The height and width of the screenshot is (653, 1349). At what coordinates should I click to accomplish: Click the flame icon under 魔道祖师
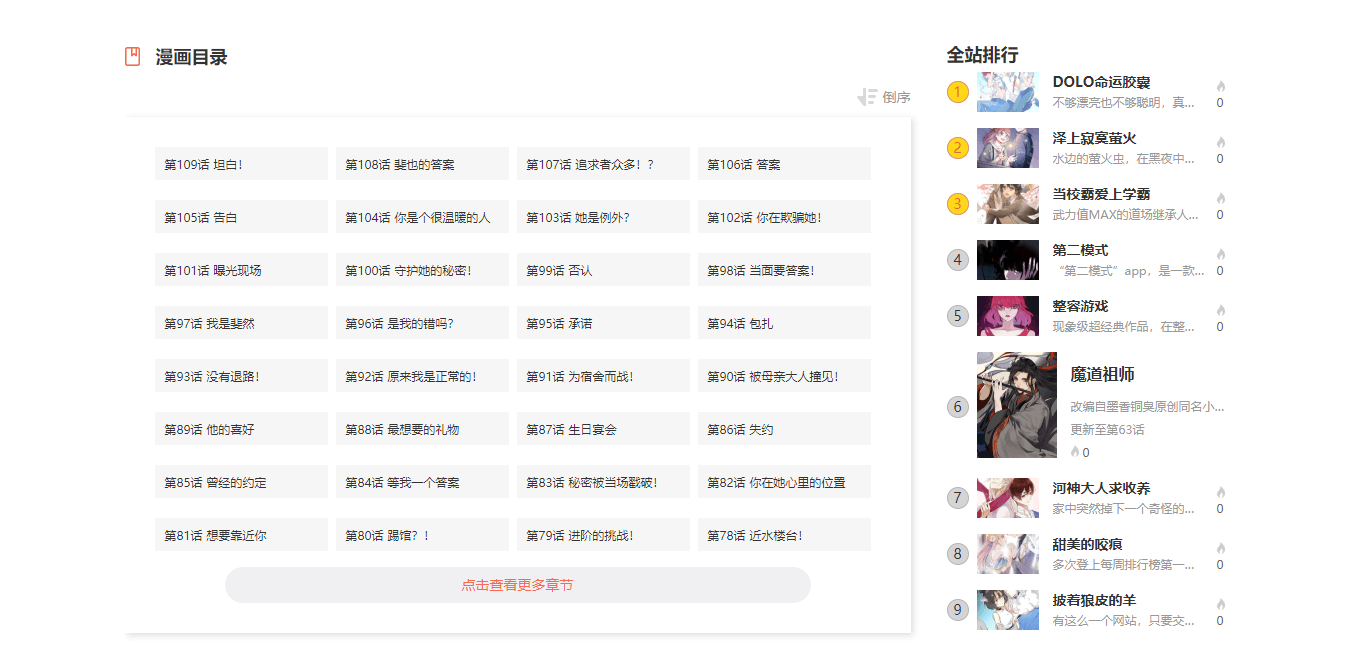[x=1075, y=452]
